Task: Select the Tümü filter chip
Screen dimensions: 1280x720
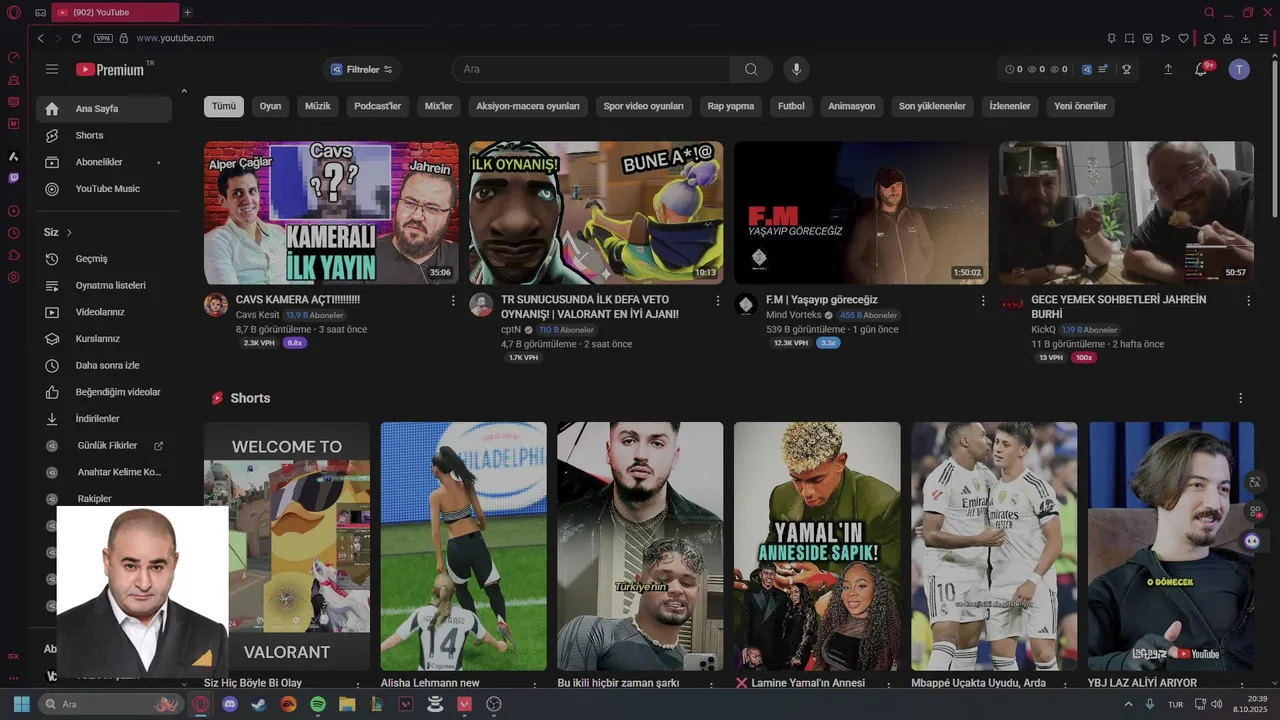Action: point(224,106)
